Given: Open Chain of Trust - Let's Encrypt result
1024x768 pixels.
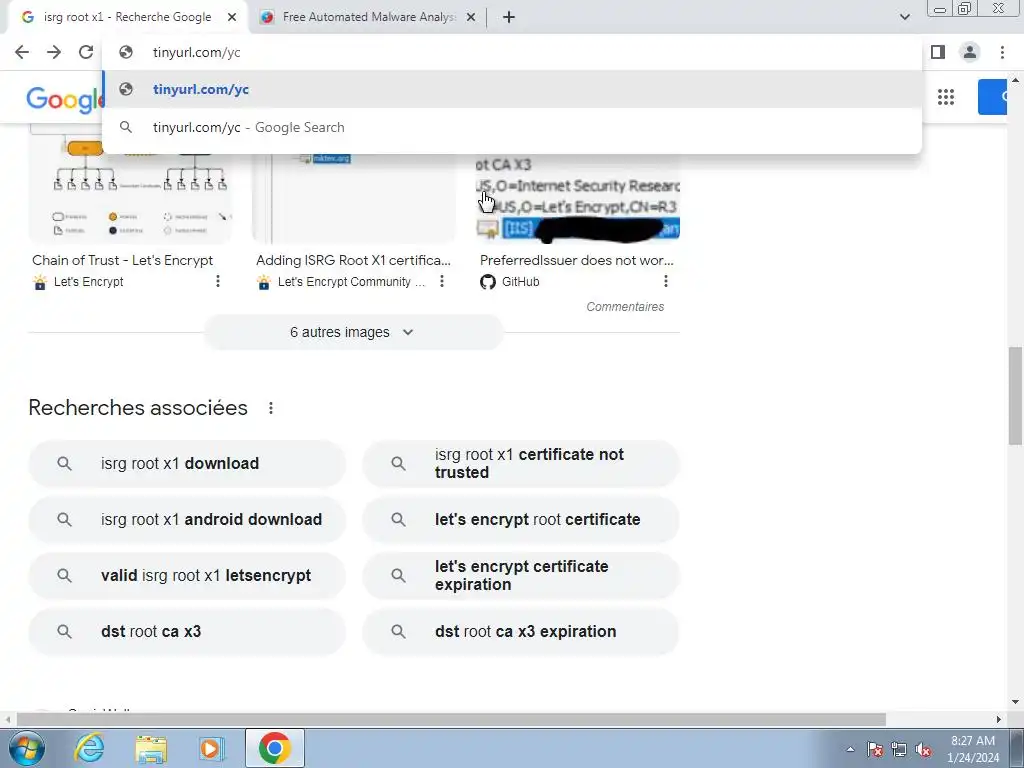Looking at the screenshot, I should click(122, 261).
